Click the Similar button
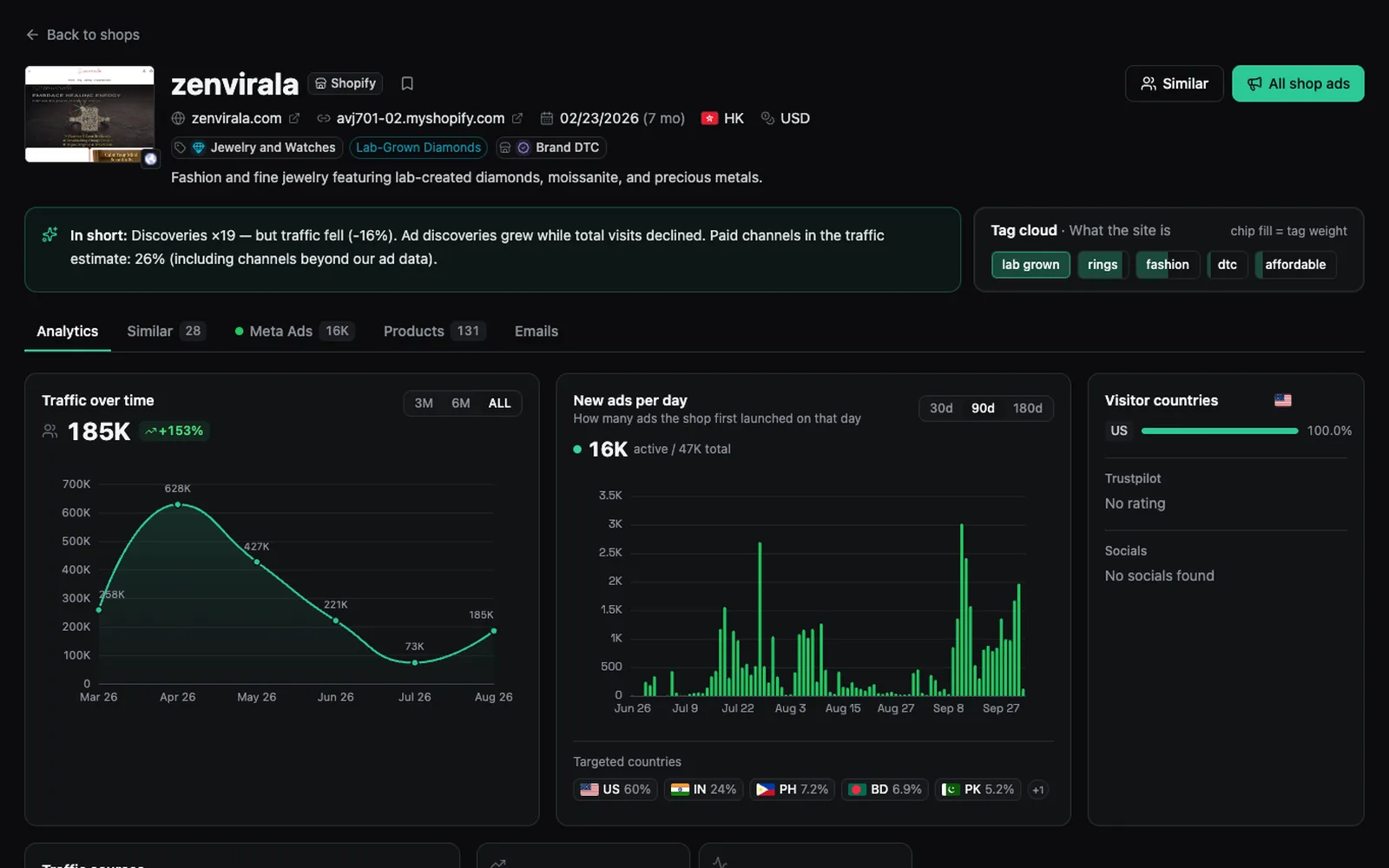Viewport: 1389px width, 868px height. pos(1175,83)
